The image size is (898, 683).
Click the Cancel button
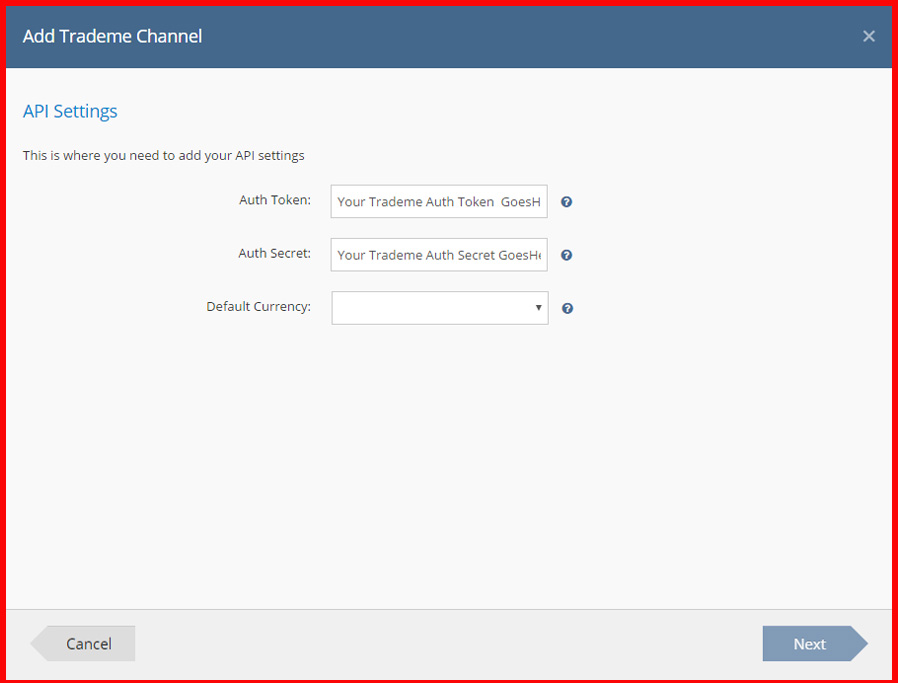click(x=83, y=643)
